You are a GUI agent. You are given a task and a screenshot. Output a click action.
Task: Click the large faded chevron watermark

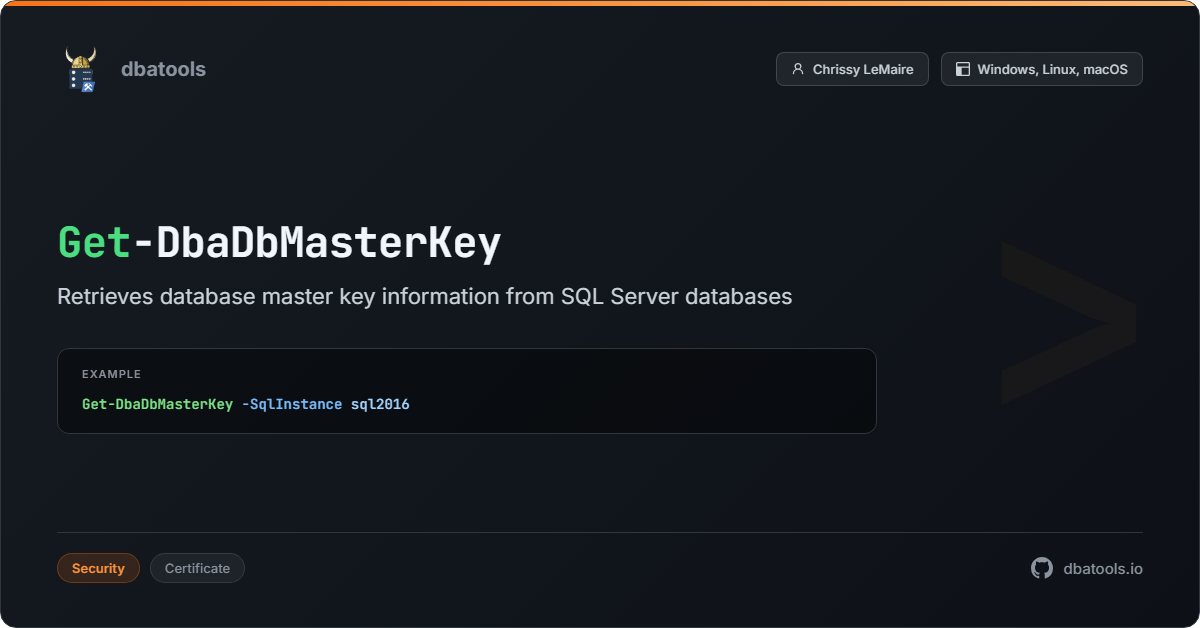tap(1068, 322)
